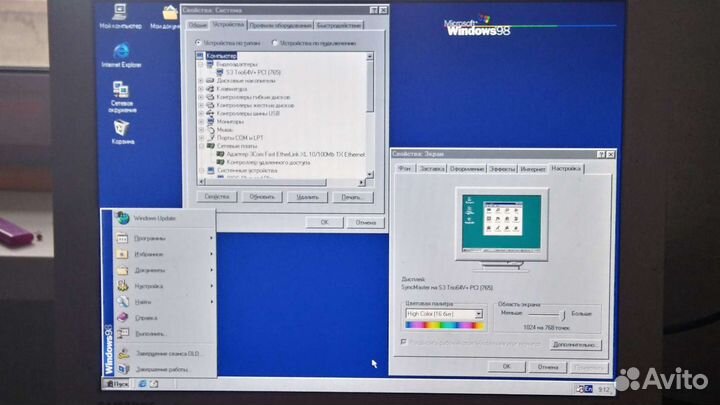Click the Завершение сеанса key icon

coord(123,353)
